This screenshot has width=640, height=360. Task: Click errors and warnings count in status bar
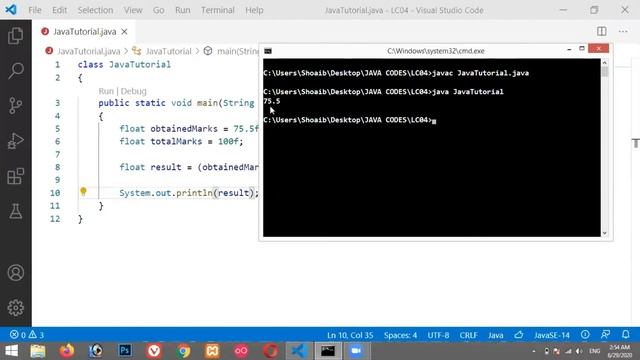coord(27,335)
